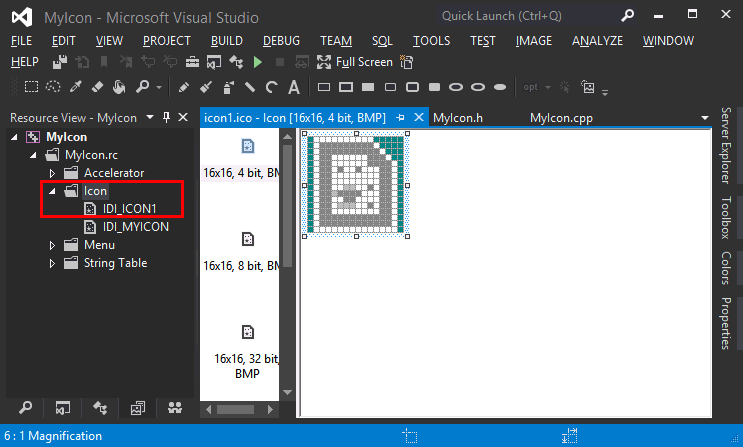Collapse the Icon folder
743x447 pixels.
[52, 191]
